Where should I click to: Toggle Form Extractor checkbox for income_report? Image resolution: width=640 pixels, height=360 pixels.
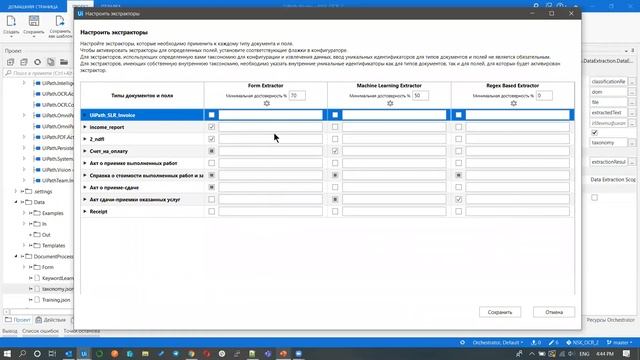point(211,127)
